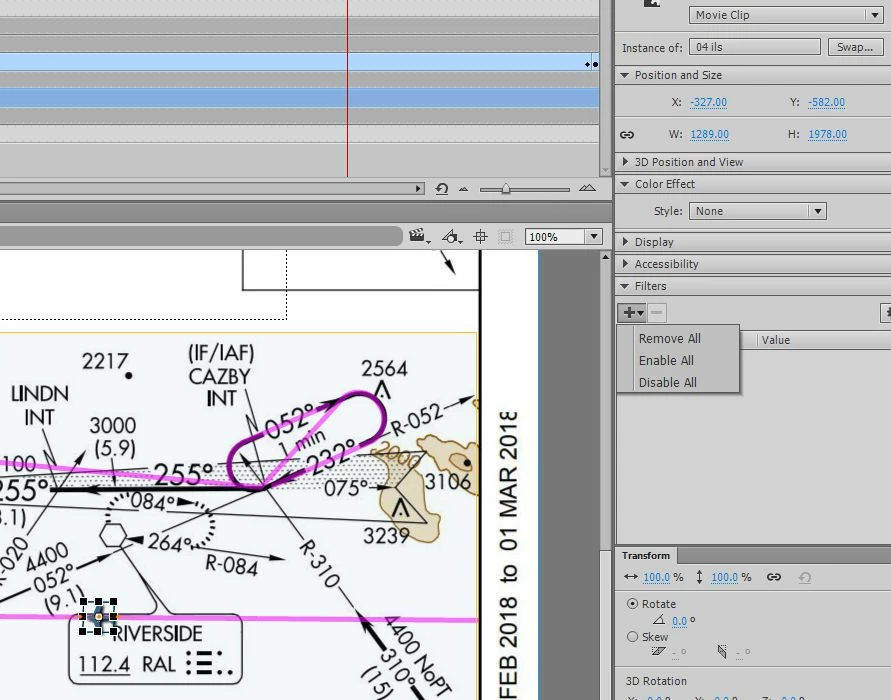Screen dimensions: 891x700
Task: Click the Swap... button
Action: [x=855, y=47]
